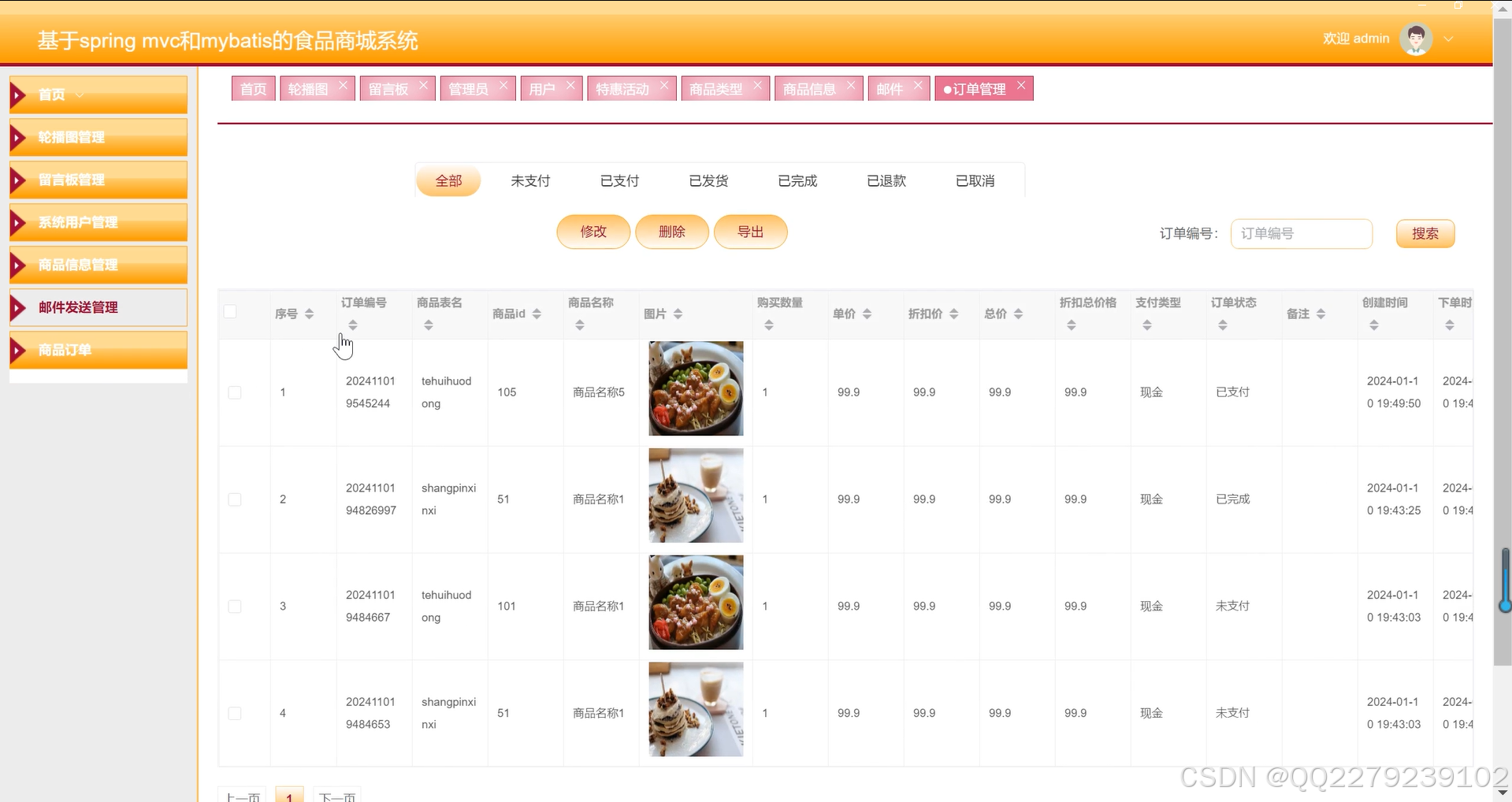Click the admin avatar picture

1415,38
